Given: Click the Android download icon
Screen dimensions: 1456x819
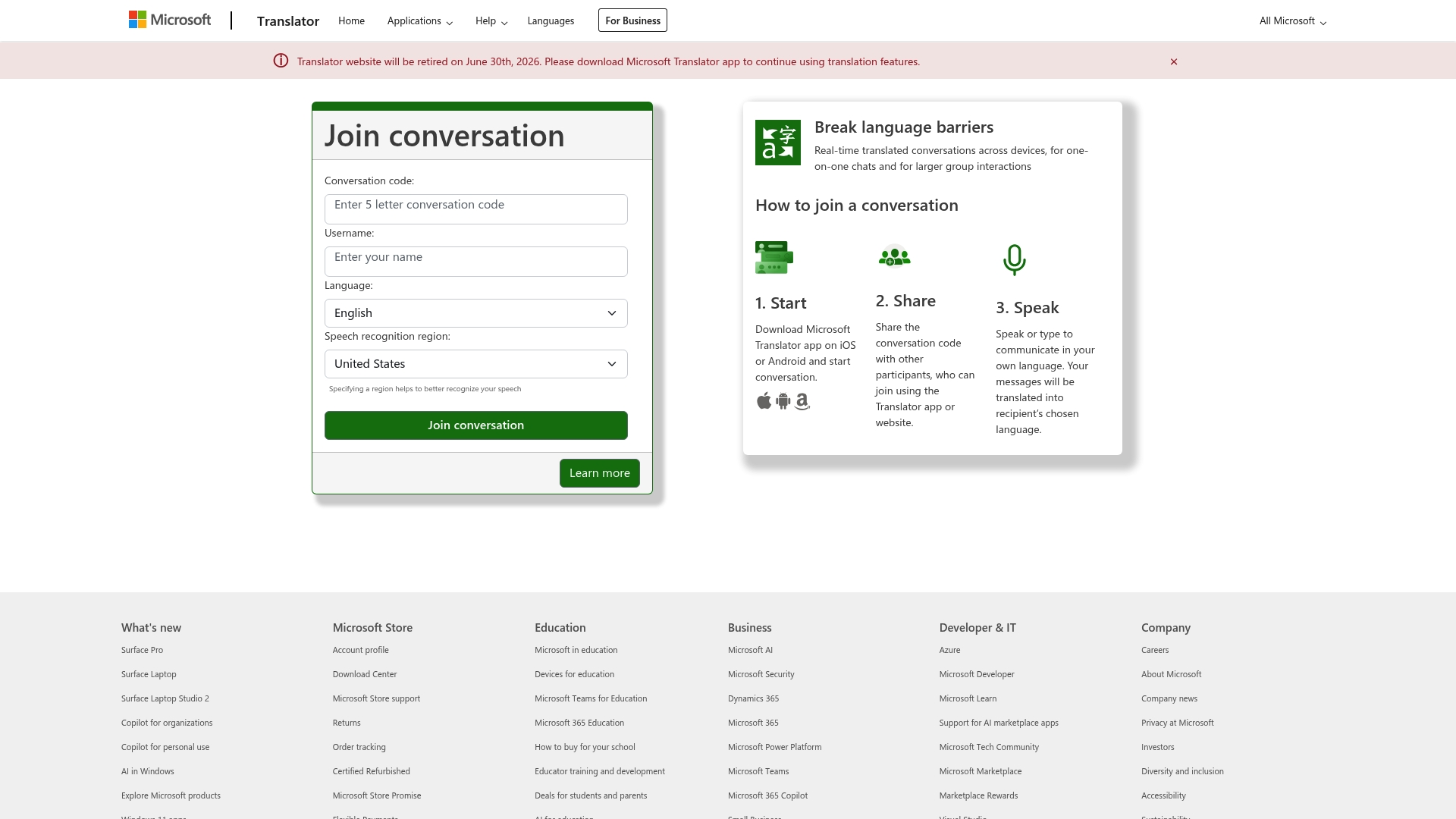Looking at the screenshot, I should coord(783,401).
